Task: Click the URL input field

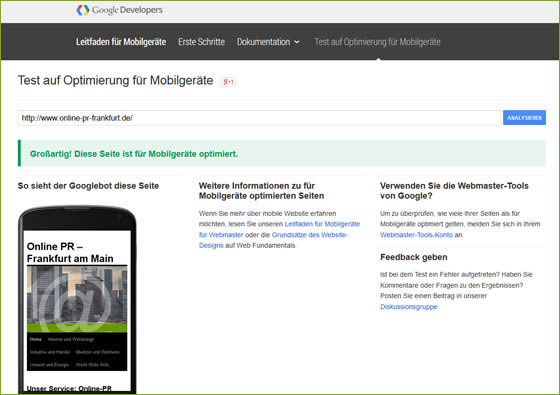Action: point(259,118)
